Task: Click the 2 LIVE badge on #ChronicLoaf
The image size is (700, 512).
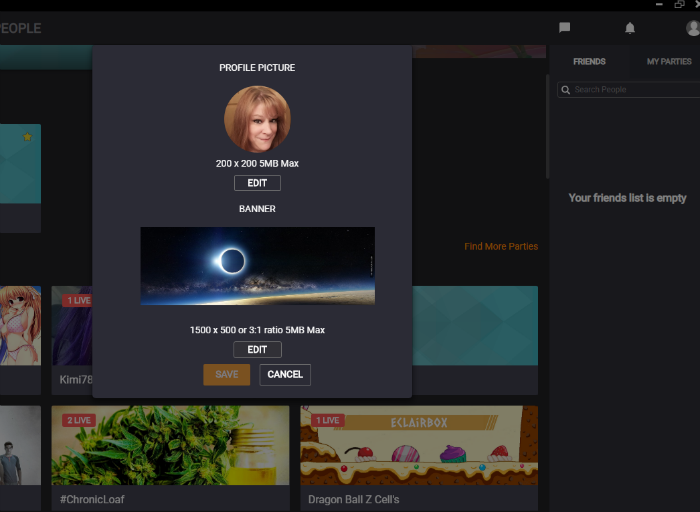Action: point(78,420)
